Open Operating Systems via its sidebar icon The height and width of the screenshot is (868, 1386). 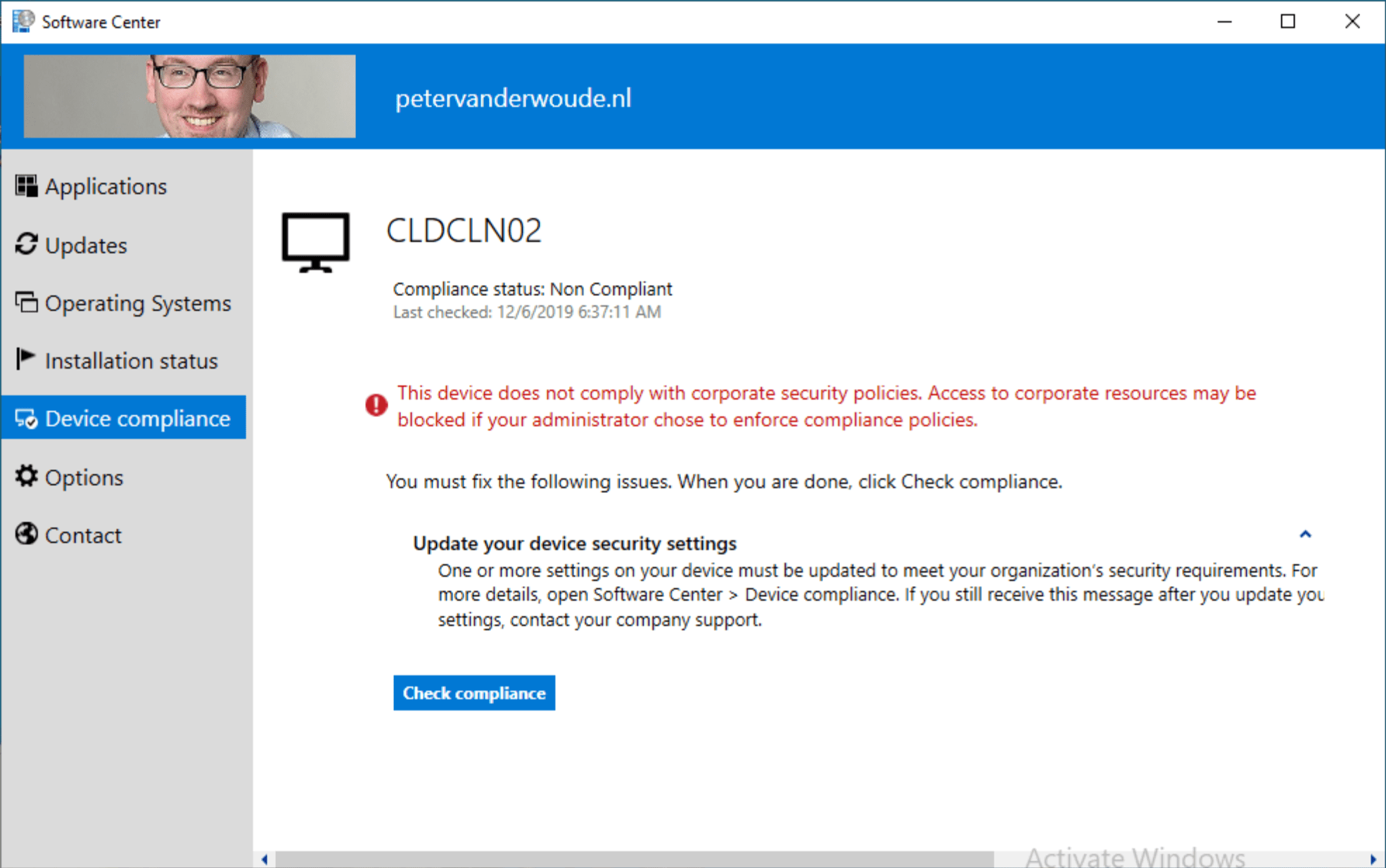26,302
